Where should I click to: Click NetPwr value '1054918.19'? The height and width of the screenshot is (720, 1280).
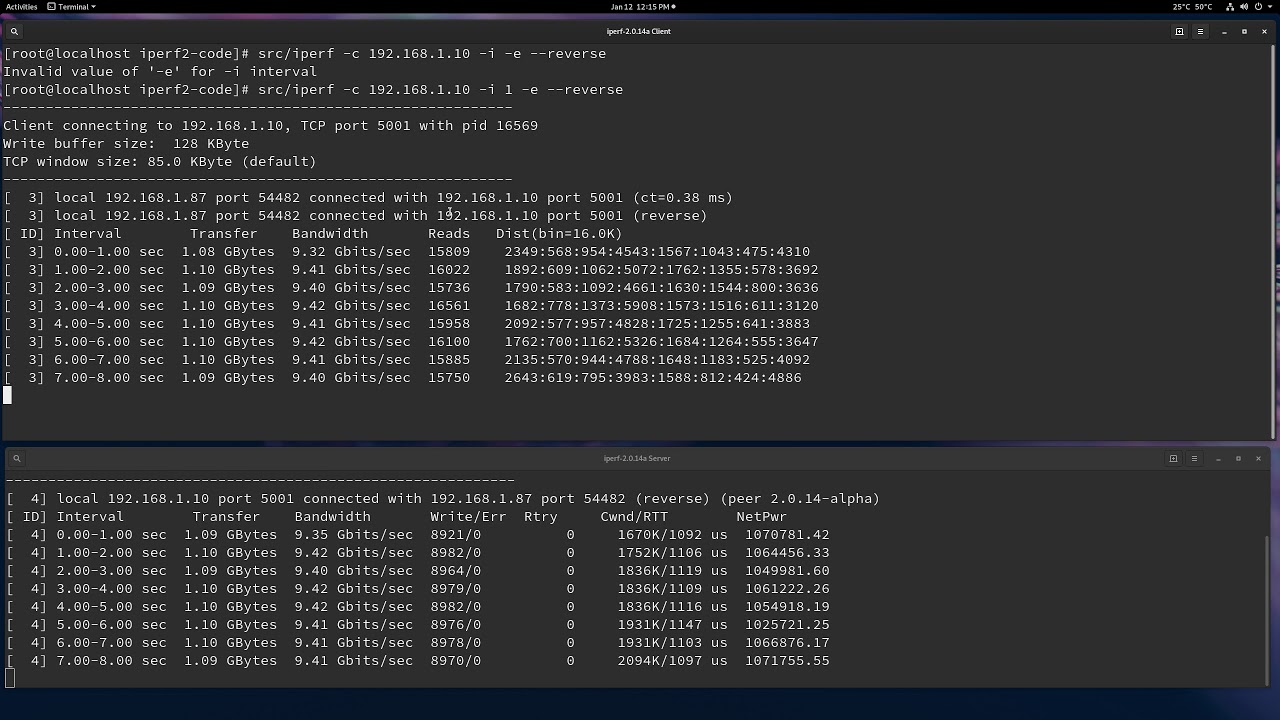[x=787, y=606]
